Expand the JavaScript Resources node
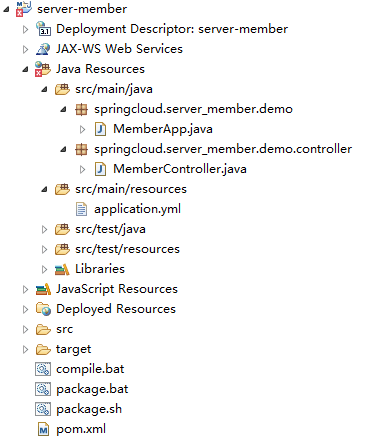The height and width of the screenshot is (441, 383). coord(25,289)
